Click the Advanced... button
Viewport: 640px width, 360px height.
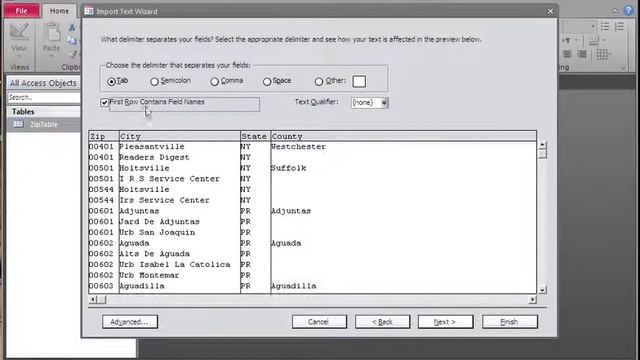[130, 322]
